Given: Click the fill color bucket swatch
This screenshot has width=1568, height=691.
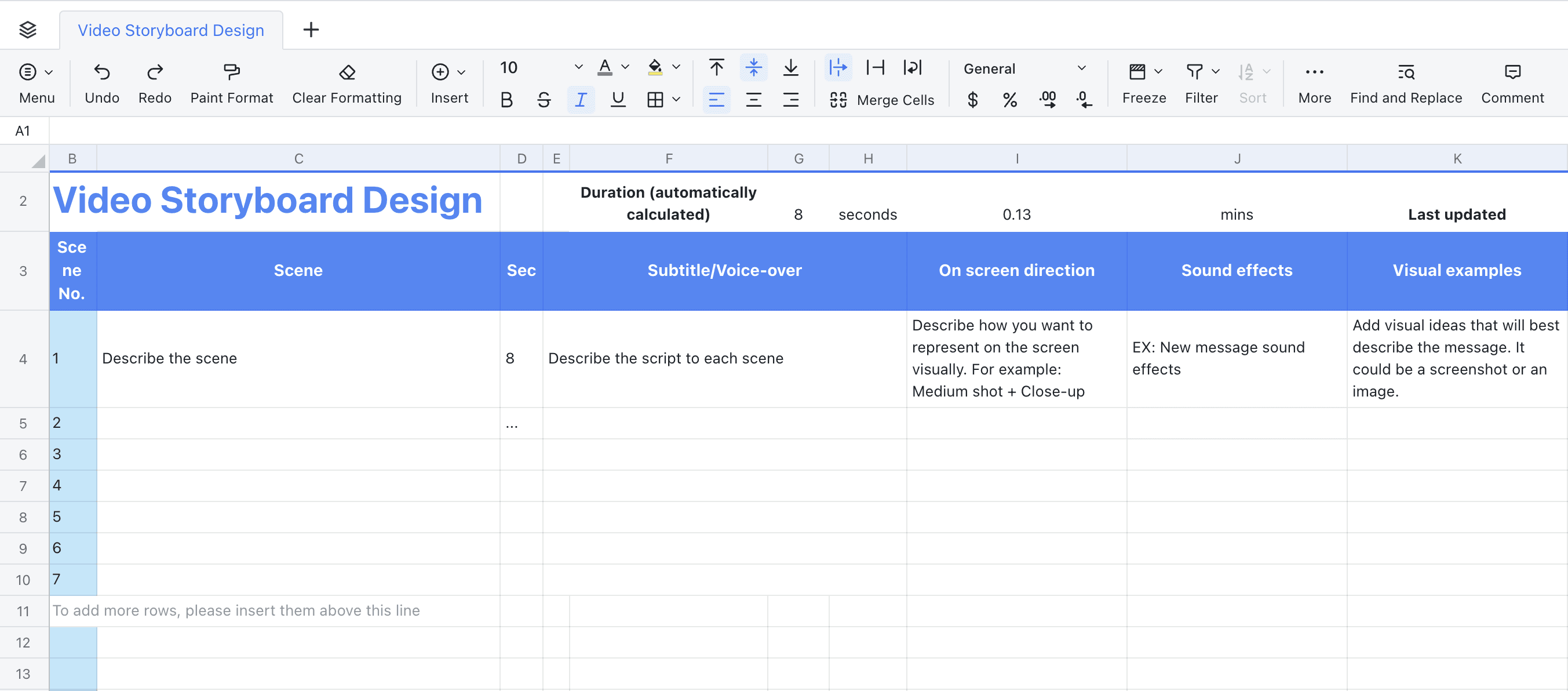Looking at the screenshot, I should pyautogui.click(x=655, y=68).
